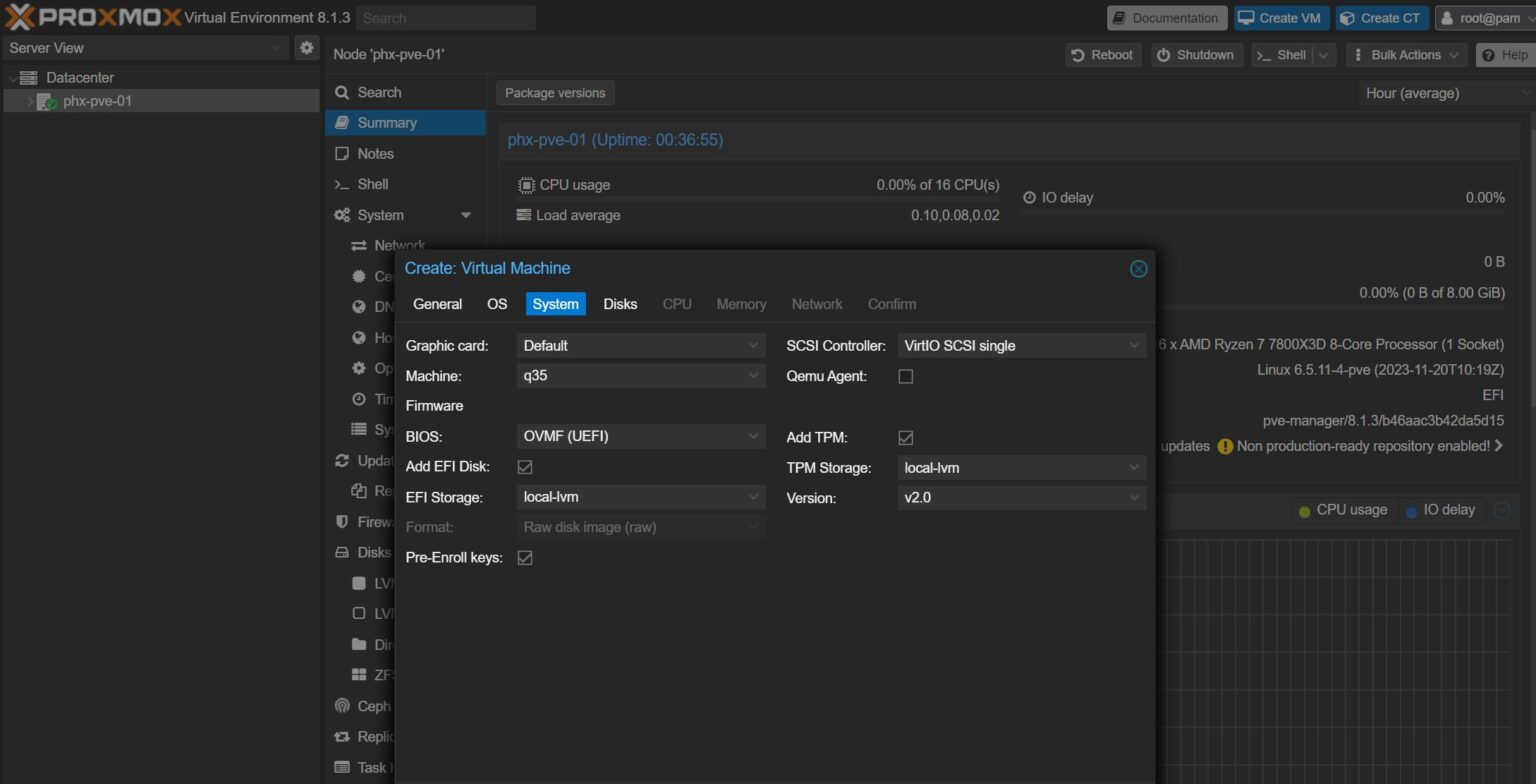Click the green CPU usage legend dot
Image resolution: width=1536 pixels, height=784 pixels.
point(1302,510)
